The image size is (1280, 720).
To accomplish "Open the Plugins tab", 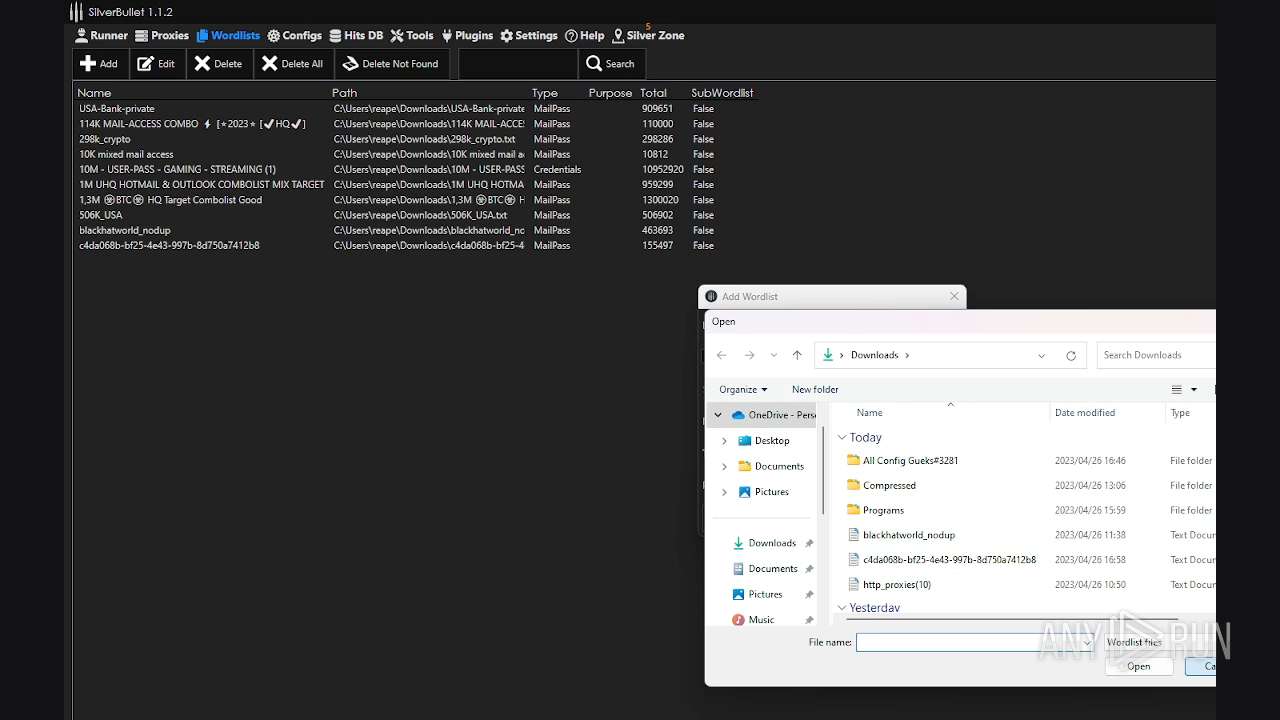I will (x=467, y=35).
